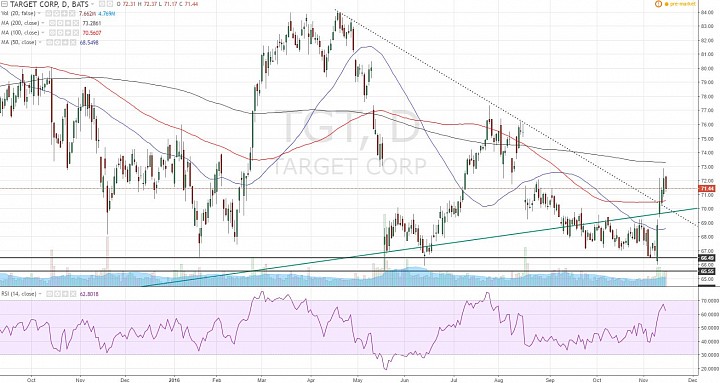Click the MA (50, close) label

pyautogui.click(x=18, y=42)
